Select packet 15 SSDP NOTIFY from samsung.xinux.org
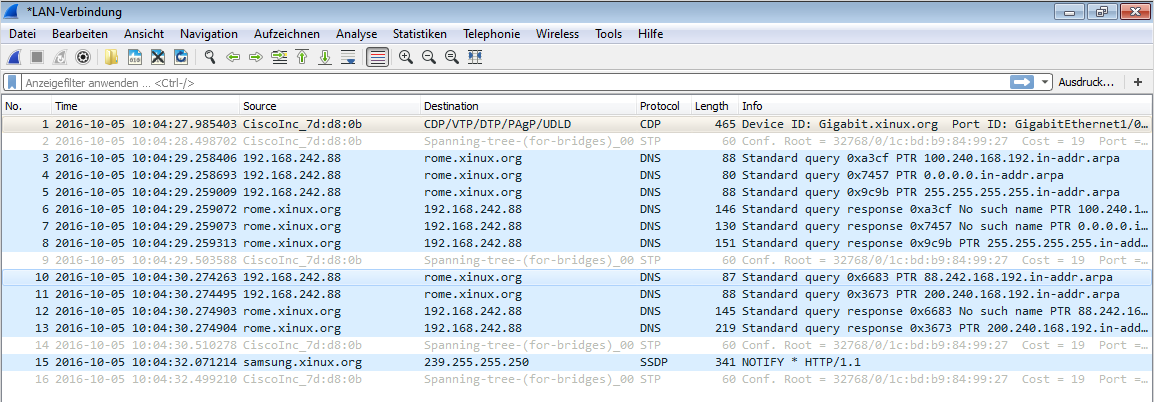1154x402 pixels. coord(576,362)
